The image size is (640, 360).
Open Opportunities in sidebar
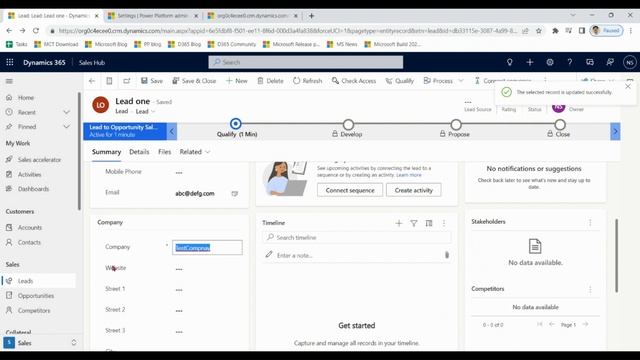(x=36, y=296)
